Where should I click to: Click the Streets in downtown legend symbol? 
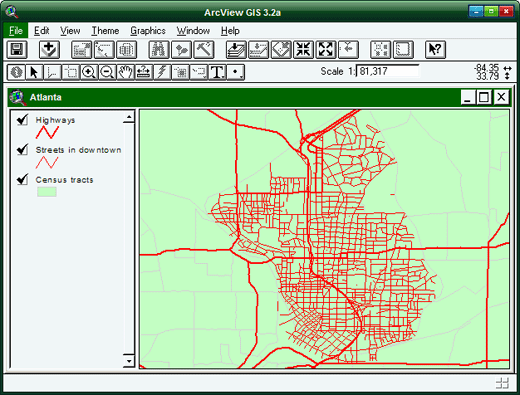click(47, 162)
